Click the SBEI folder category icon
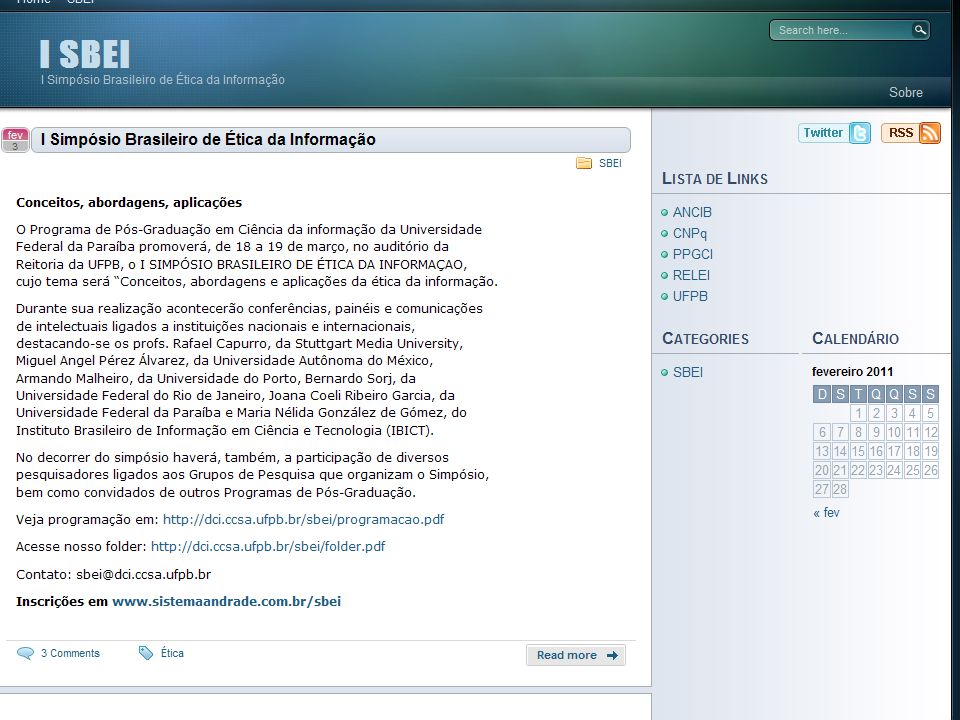Image resolution: width=960 pixels, height=720 pixels. (584, 163)
